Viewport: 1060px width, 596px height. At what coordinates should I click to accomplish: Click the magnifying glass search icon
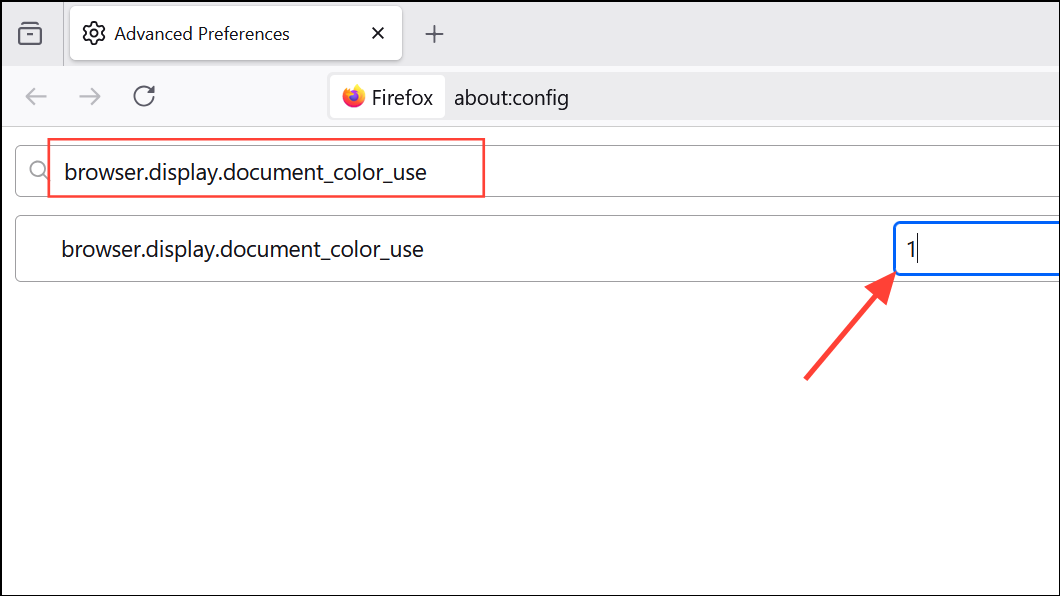(x=38, y=170)
